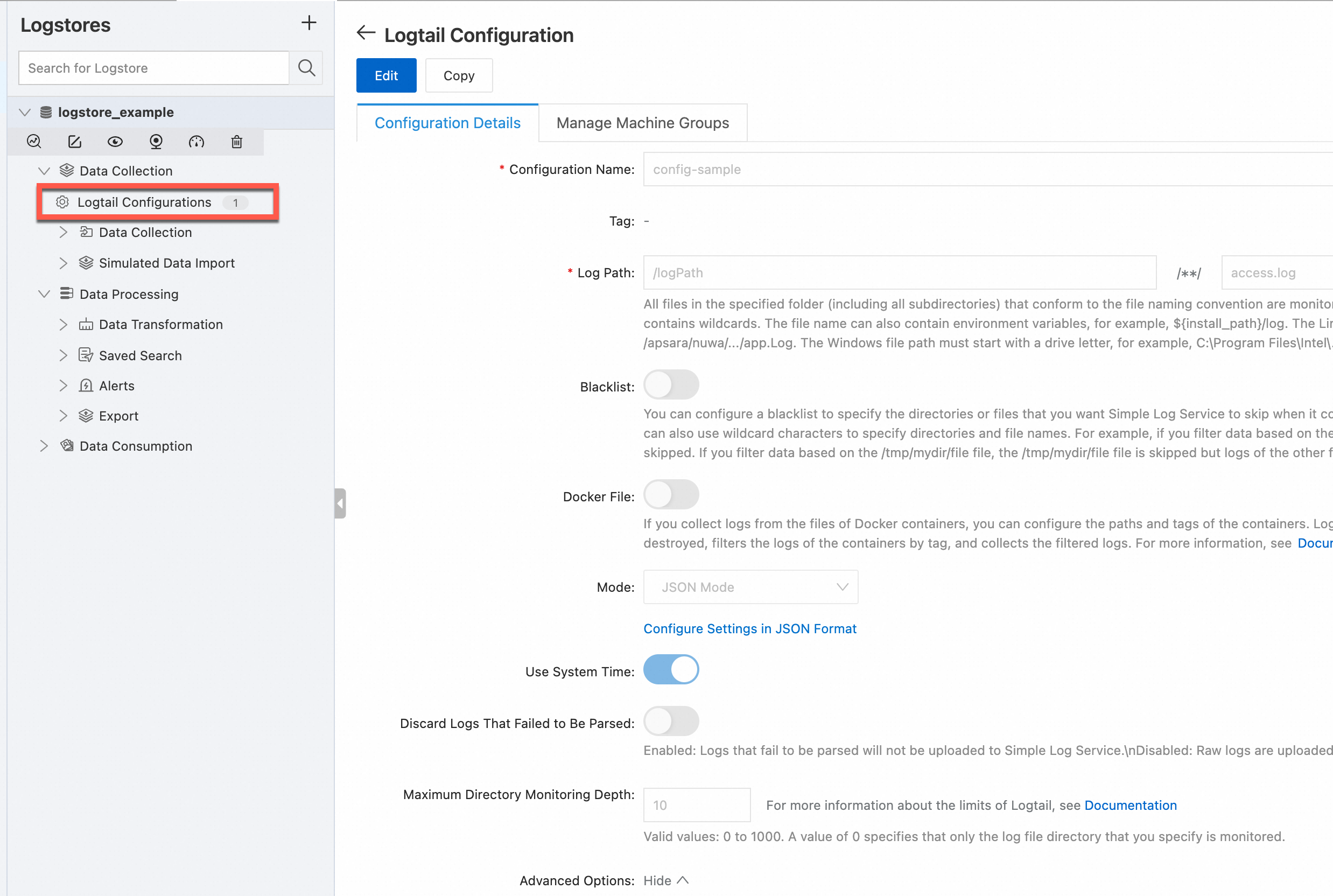Collapse the logstore_example tree chevron
1333x896 pixels.
point(25,112)
